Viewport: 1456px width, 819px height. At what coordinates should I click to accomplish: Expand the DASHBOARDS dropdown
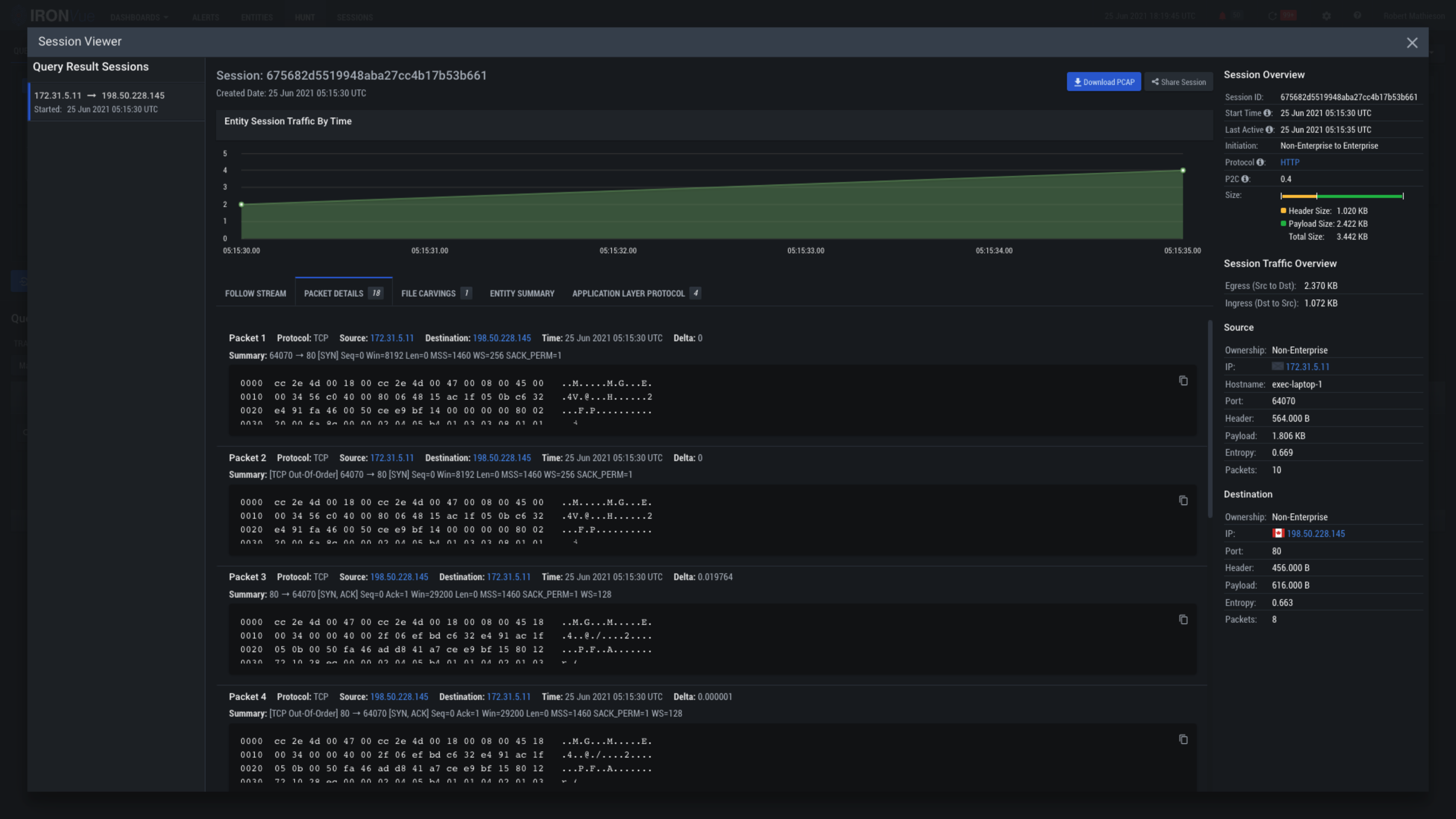tap(139, 17)
